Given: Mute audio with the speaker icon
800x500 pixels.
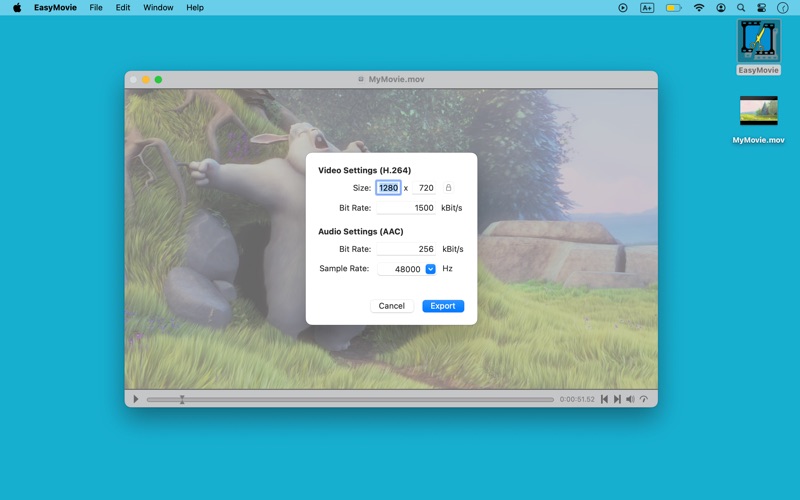Looking at the screenshot, I should (631, 399).
